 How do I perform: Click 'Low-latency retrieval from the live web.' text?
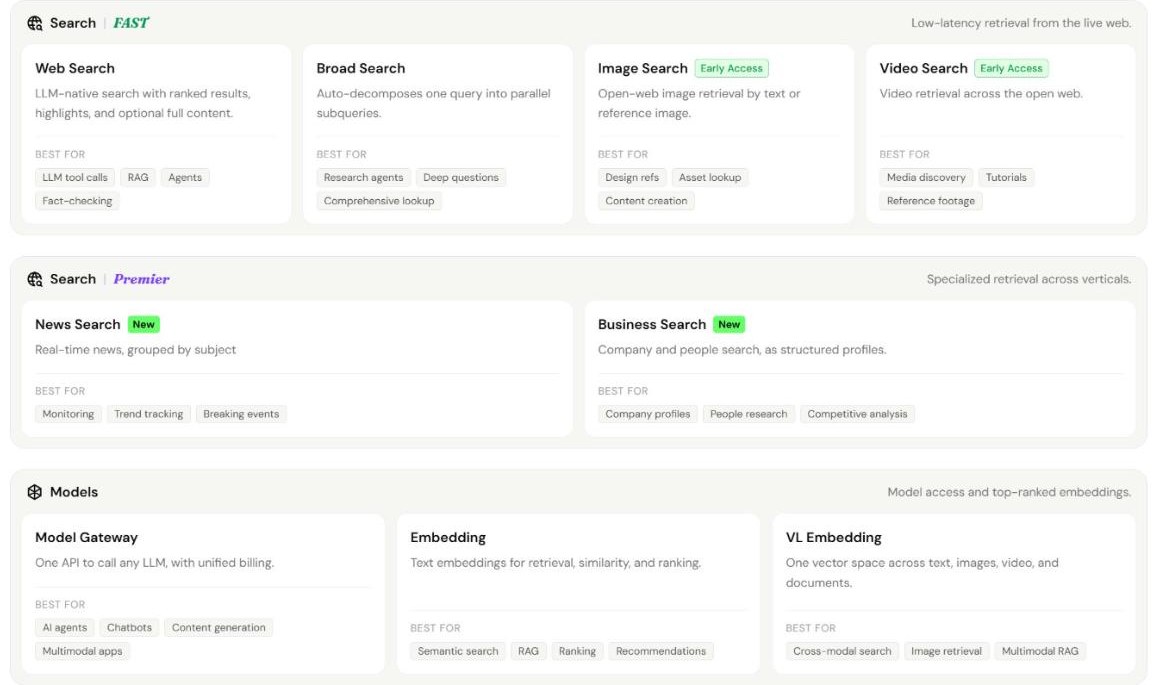(1021, 23)
